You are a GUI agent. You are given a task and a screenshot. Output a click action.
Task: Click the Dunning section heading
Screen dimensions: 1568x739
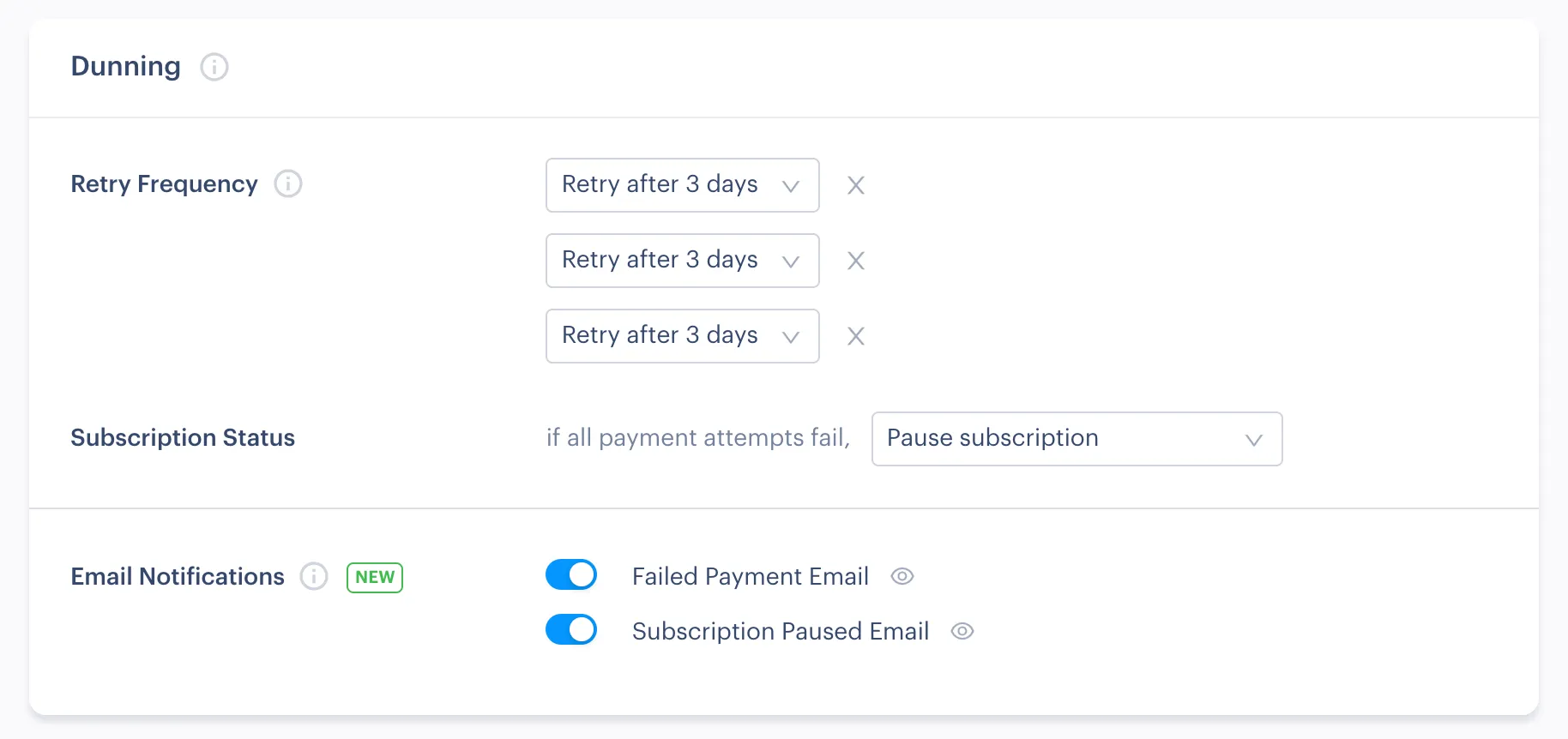coord(126,67)
